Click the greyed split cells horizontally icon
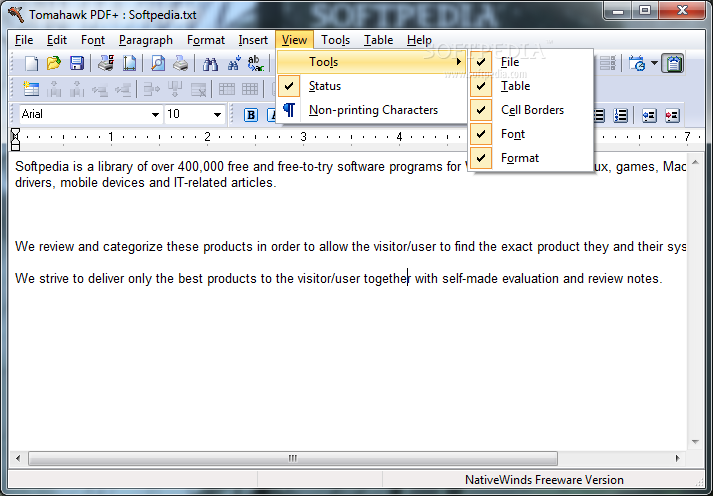Image resolution: width=713 pixels, height=496 pixels. 151,89
